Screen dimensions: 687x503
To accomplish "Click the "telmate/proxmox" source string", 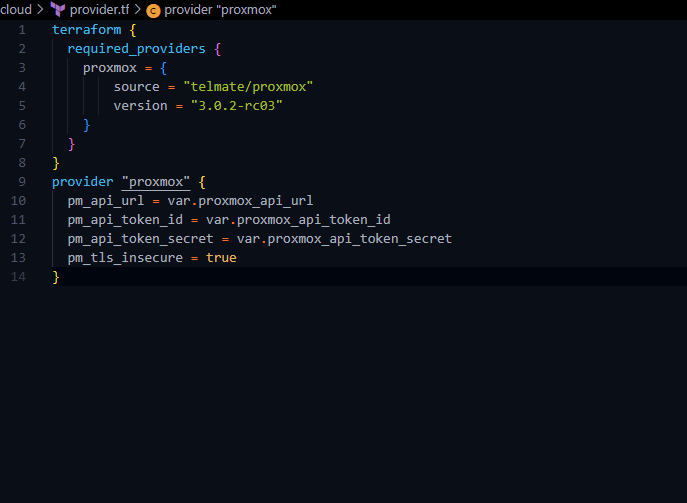I will (249, 87).
